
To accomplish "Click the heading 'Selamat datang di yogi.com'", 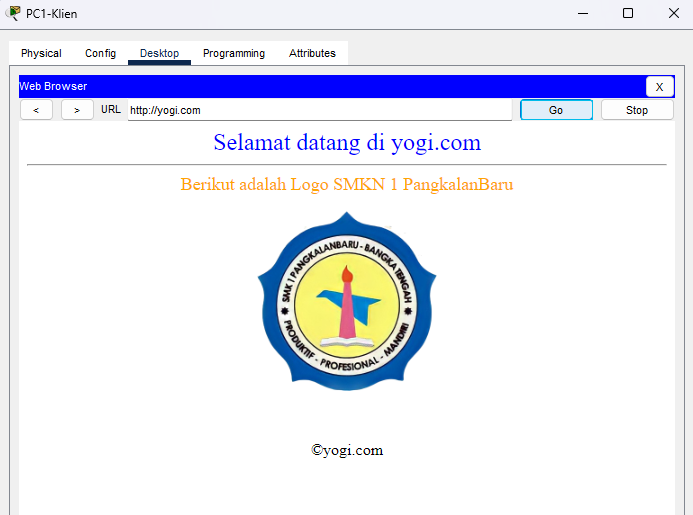I will [347, 142].
